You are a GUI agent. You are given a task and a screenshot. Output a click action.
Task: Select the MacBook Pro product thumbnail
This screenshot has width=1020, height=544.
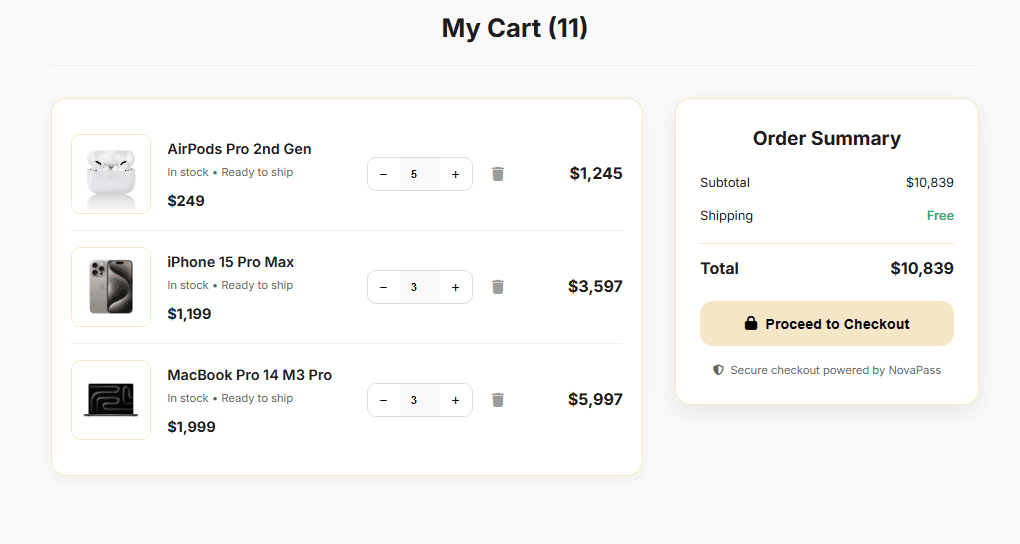click(111, 400)
